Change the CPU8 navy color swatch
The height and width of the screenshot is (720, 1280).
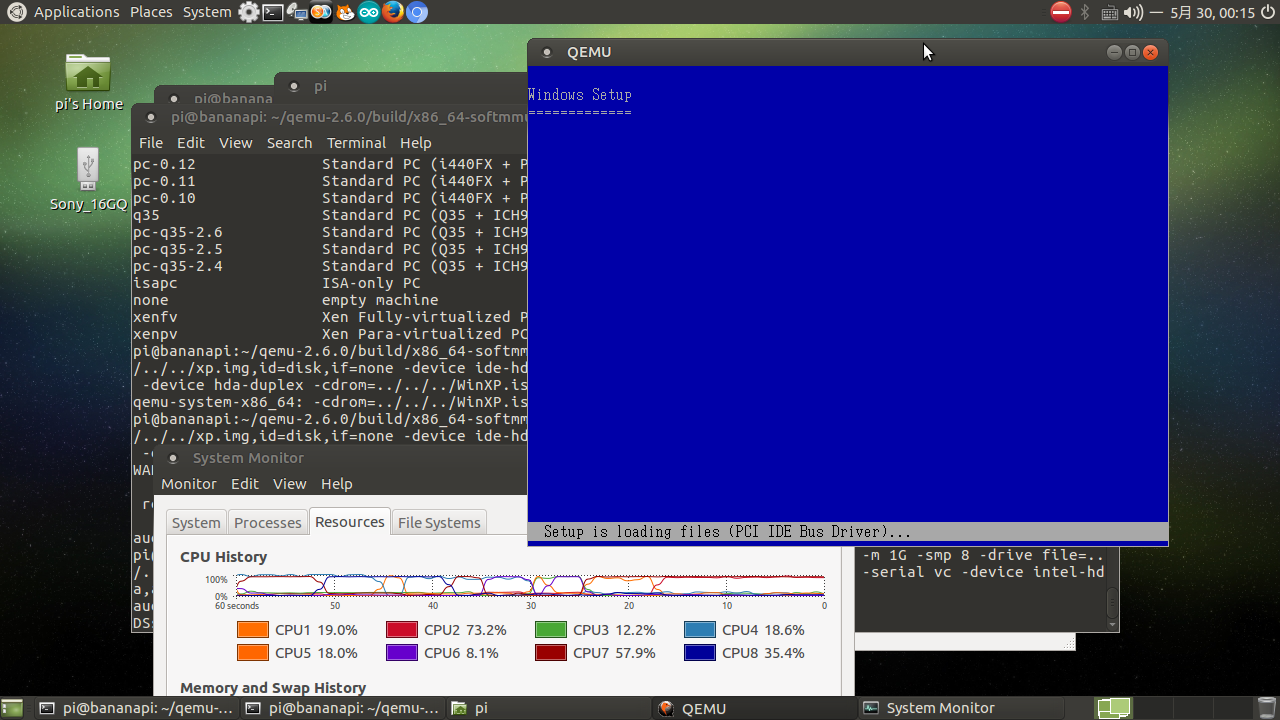click(700, 653)
